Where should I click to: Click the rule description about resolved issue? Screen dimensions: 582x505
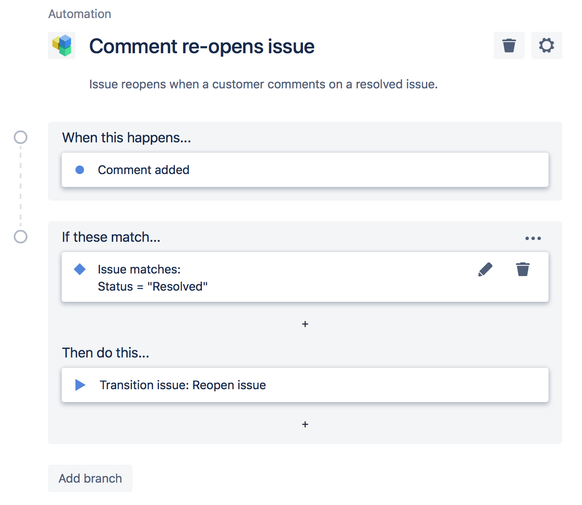click(x=263, y=84)
